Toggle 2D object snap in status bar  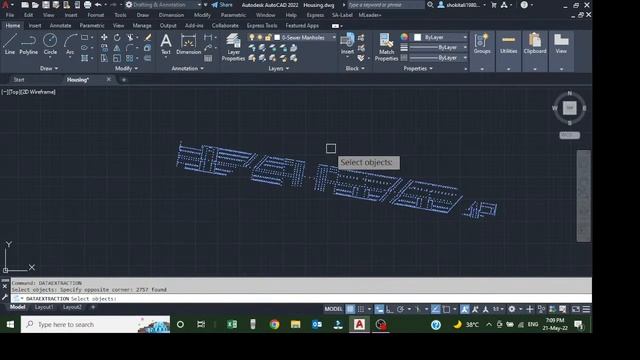click(x=446, y=309)
